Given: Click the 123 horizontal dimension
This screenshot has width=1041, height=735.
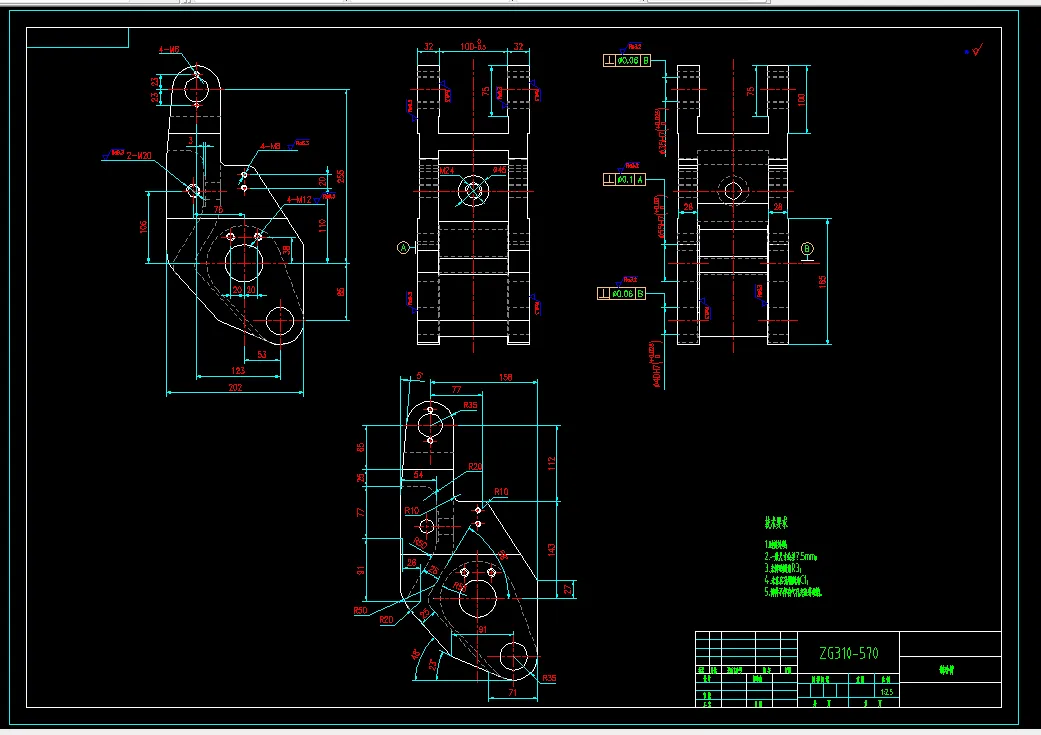Looking at the screenshot, I should click(238, 370).
